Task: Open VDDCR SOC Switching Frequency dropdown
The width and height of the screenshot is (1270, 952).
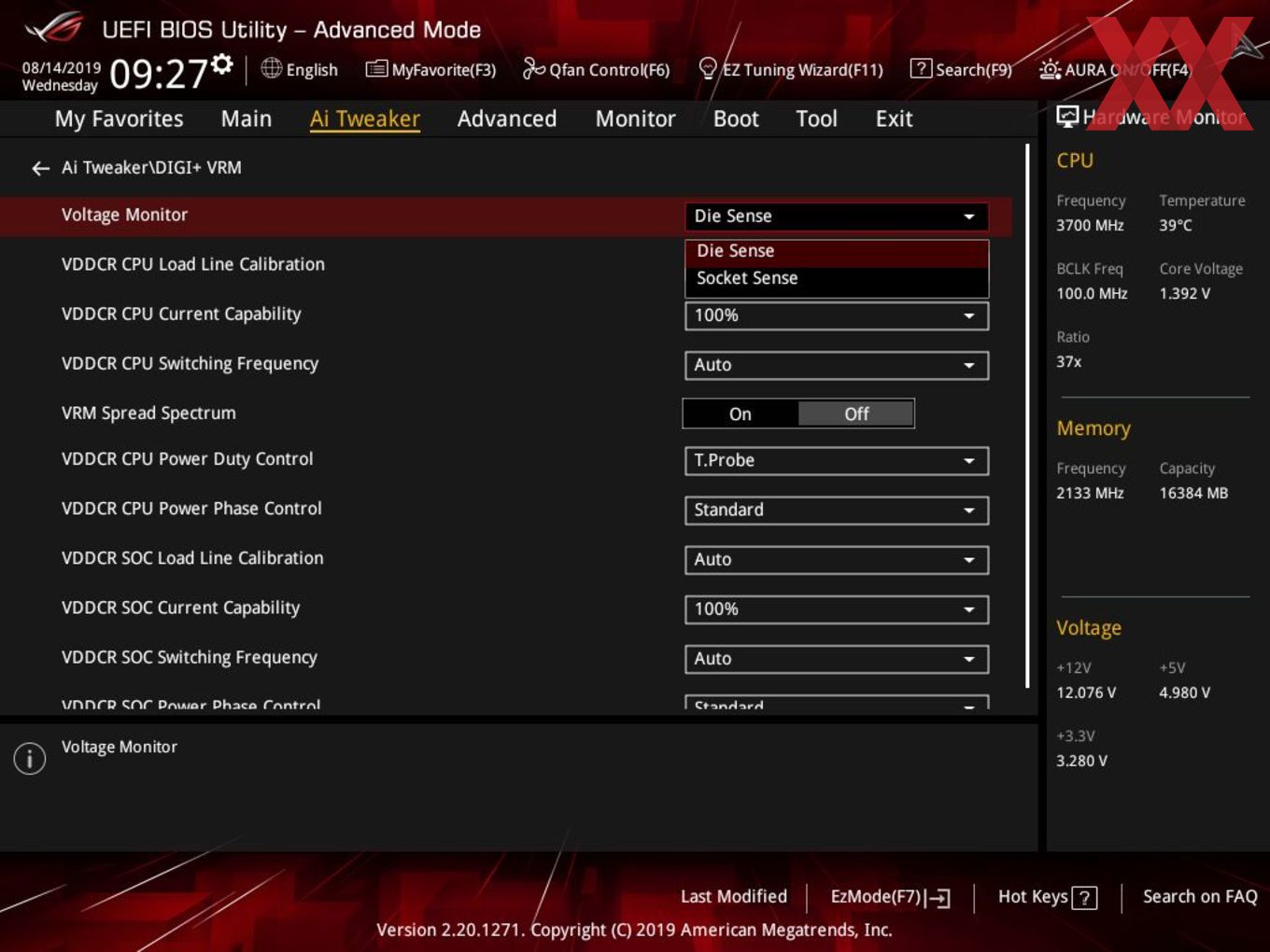Action: (x=837, y=658)
